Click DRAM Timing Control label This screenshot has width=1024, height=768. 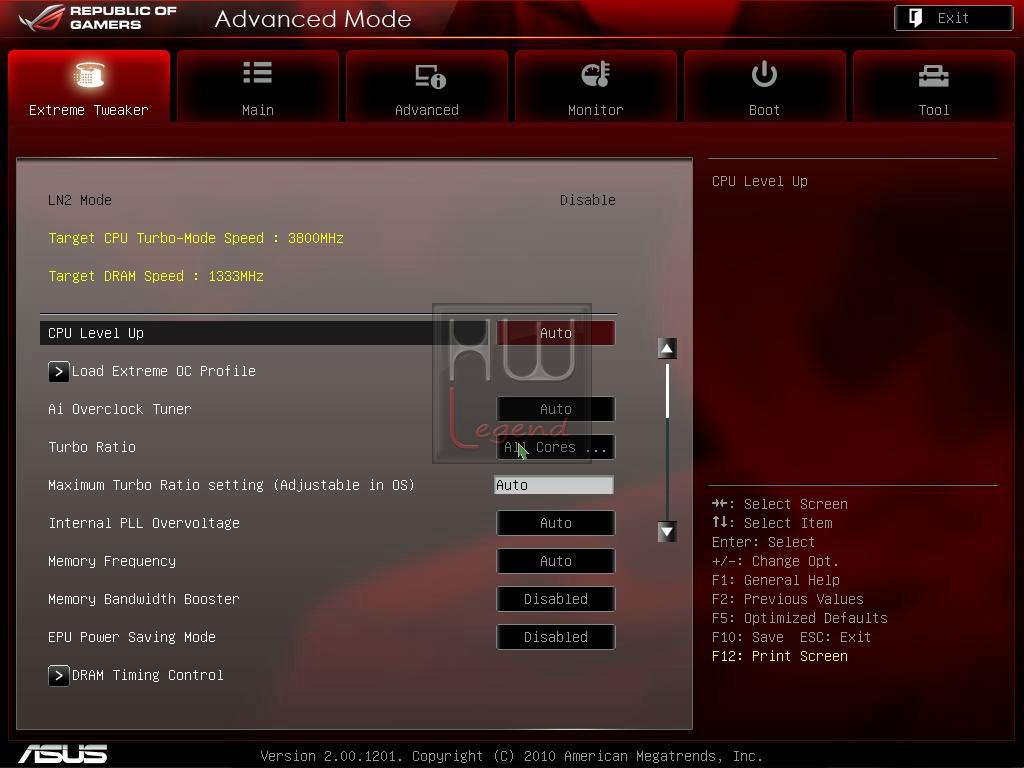148,675
